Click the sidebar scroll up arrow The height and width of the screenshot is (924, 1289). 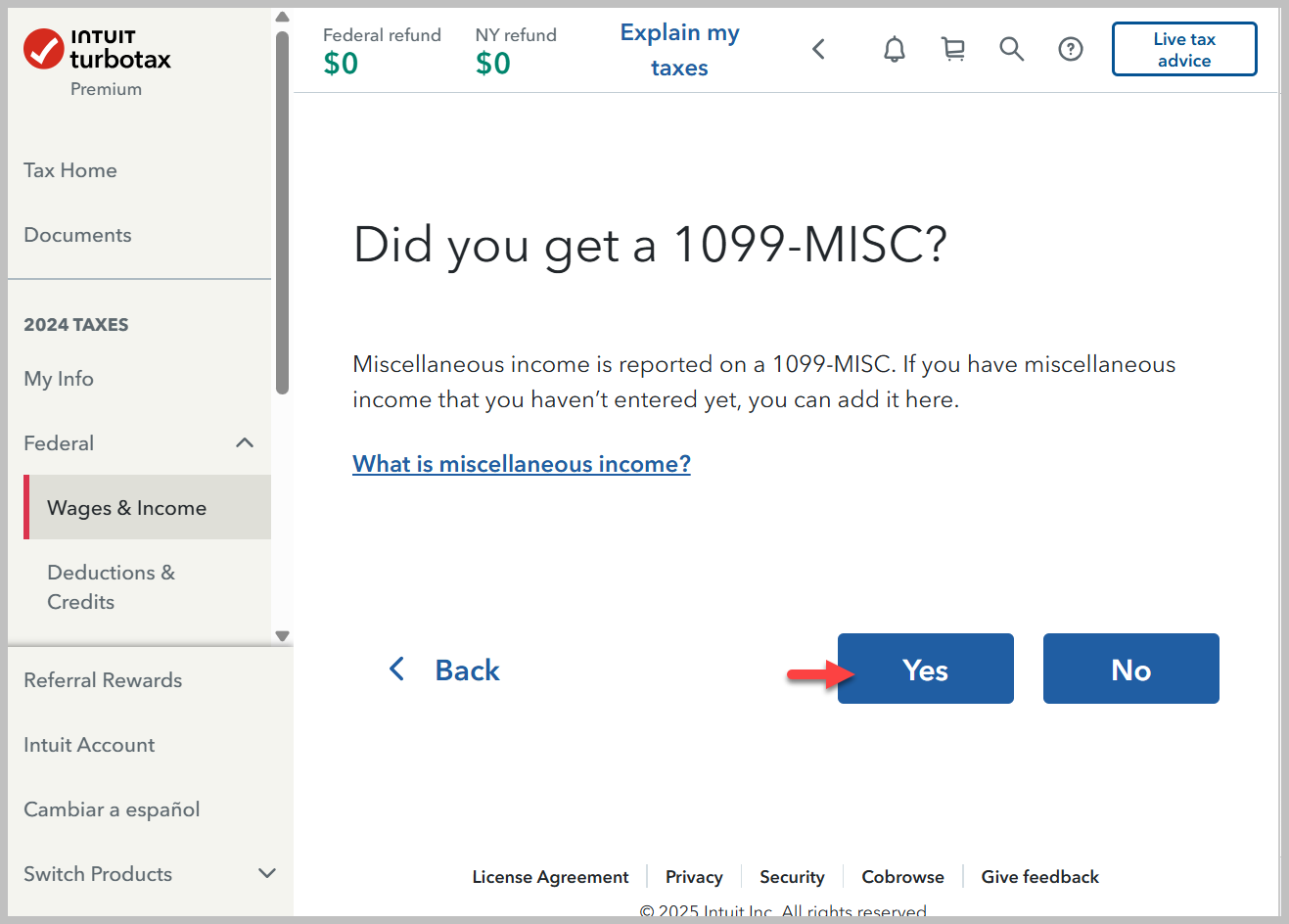pyautogui.click(x=283, y=17)
